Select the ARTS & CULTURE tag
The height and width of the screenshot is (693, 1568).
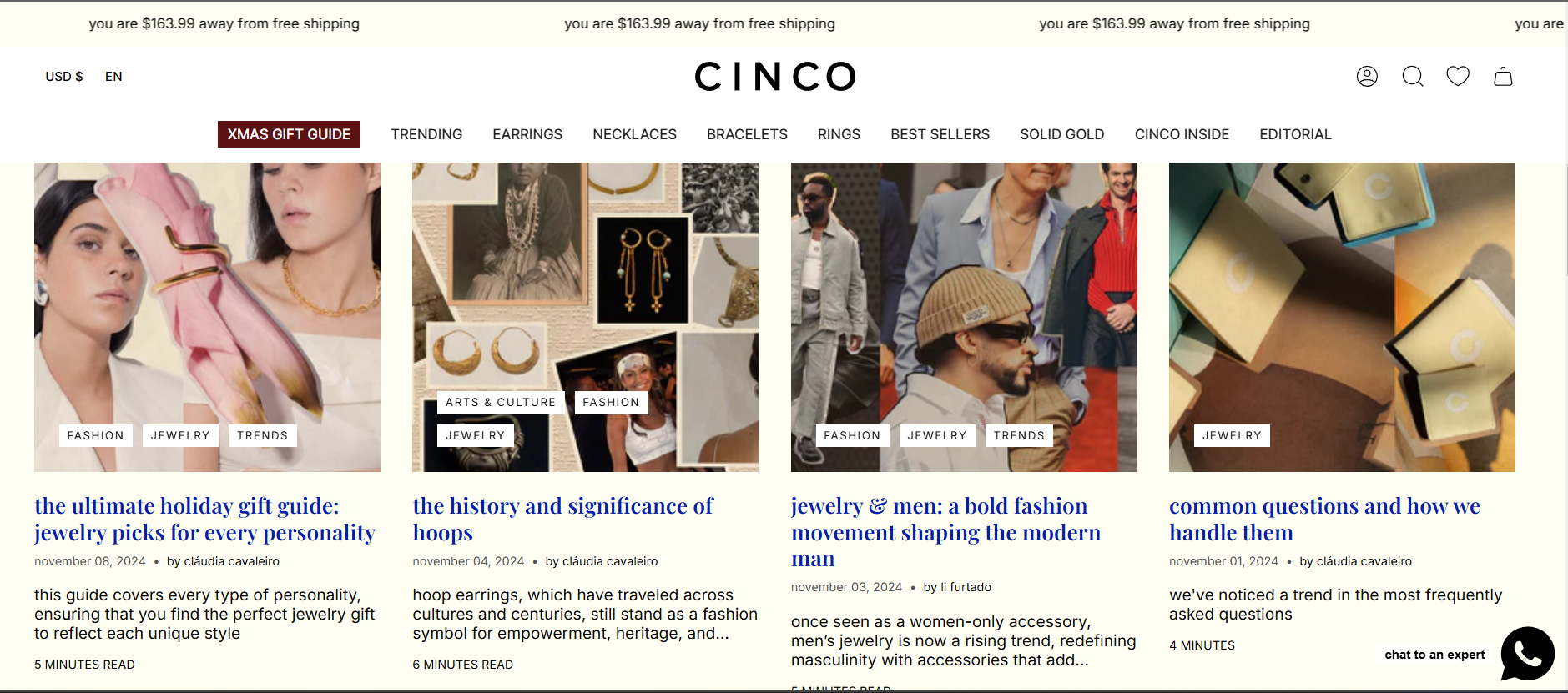(x=501, y=402)
